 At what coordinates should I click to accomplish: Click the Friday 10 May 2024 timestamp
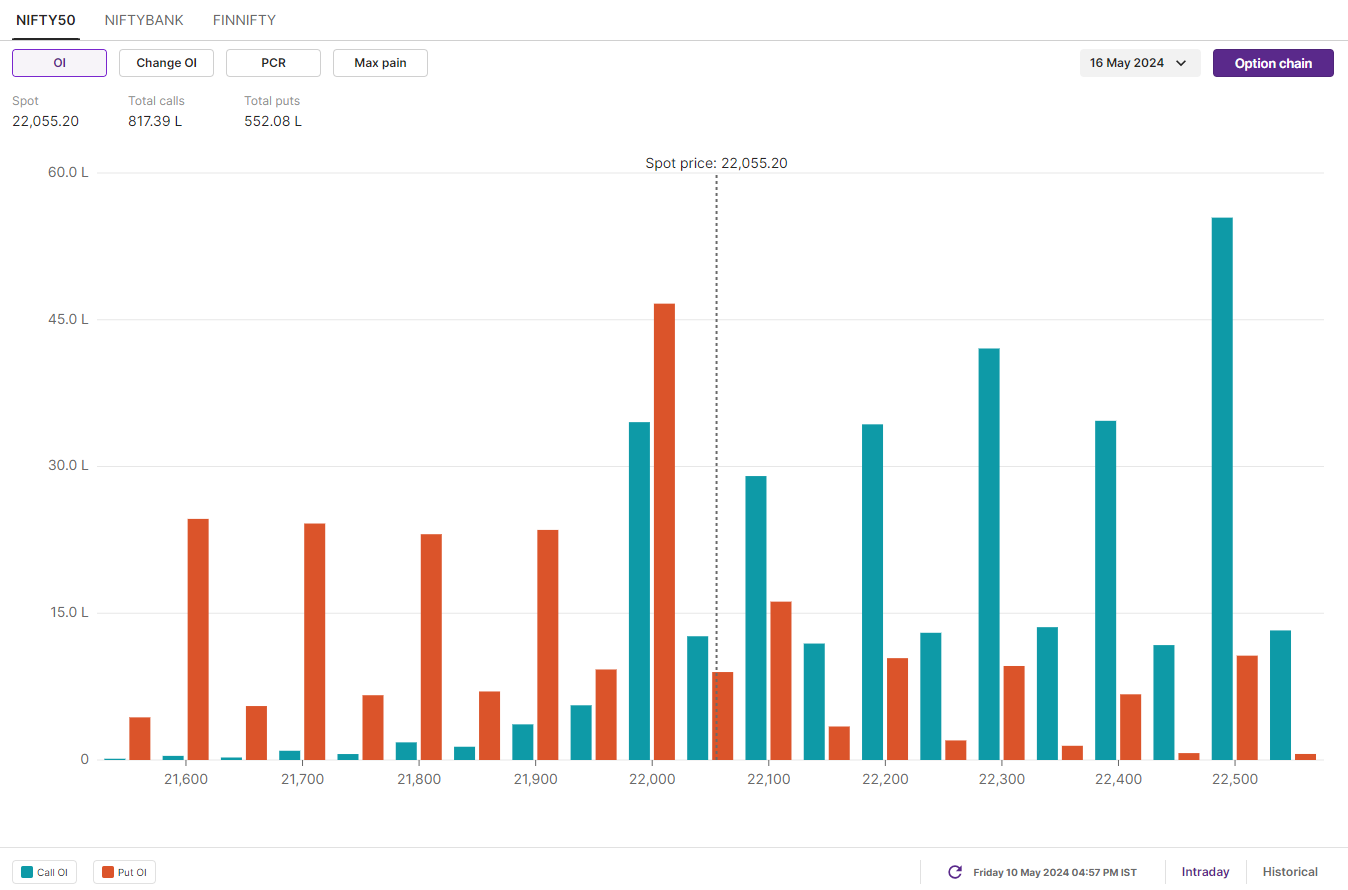point(1055,872)
